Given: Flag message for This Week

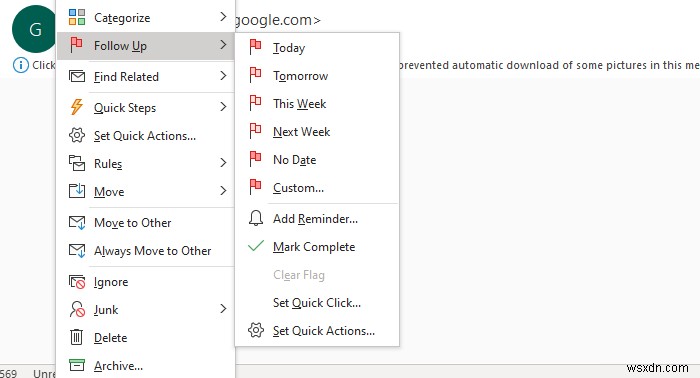Looking at the screenshot, I should (x=317, y=104).
